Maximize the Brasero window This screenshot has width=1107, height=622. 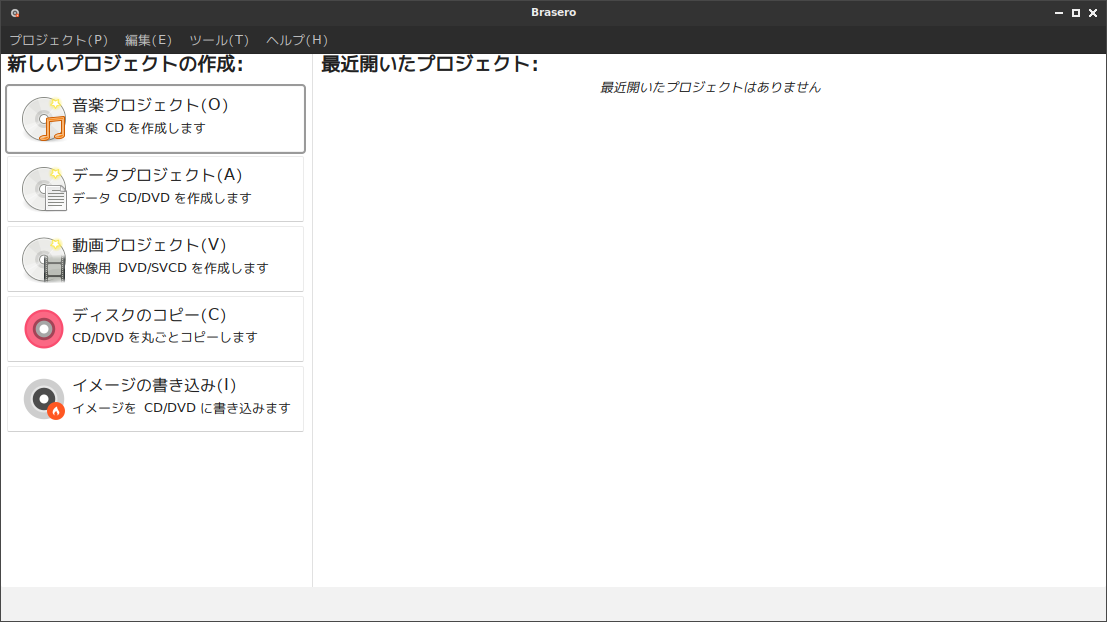tap(1075, 13)
